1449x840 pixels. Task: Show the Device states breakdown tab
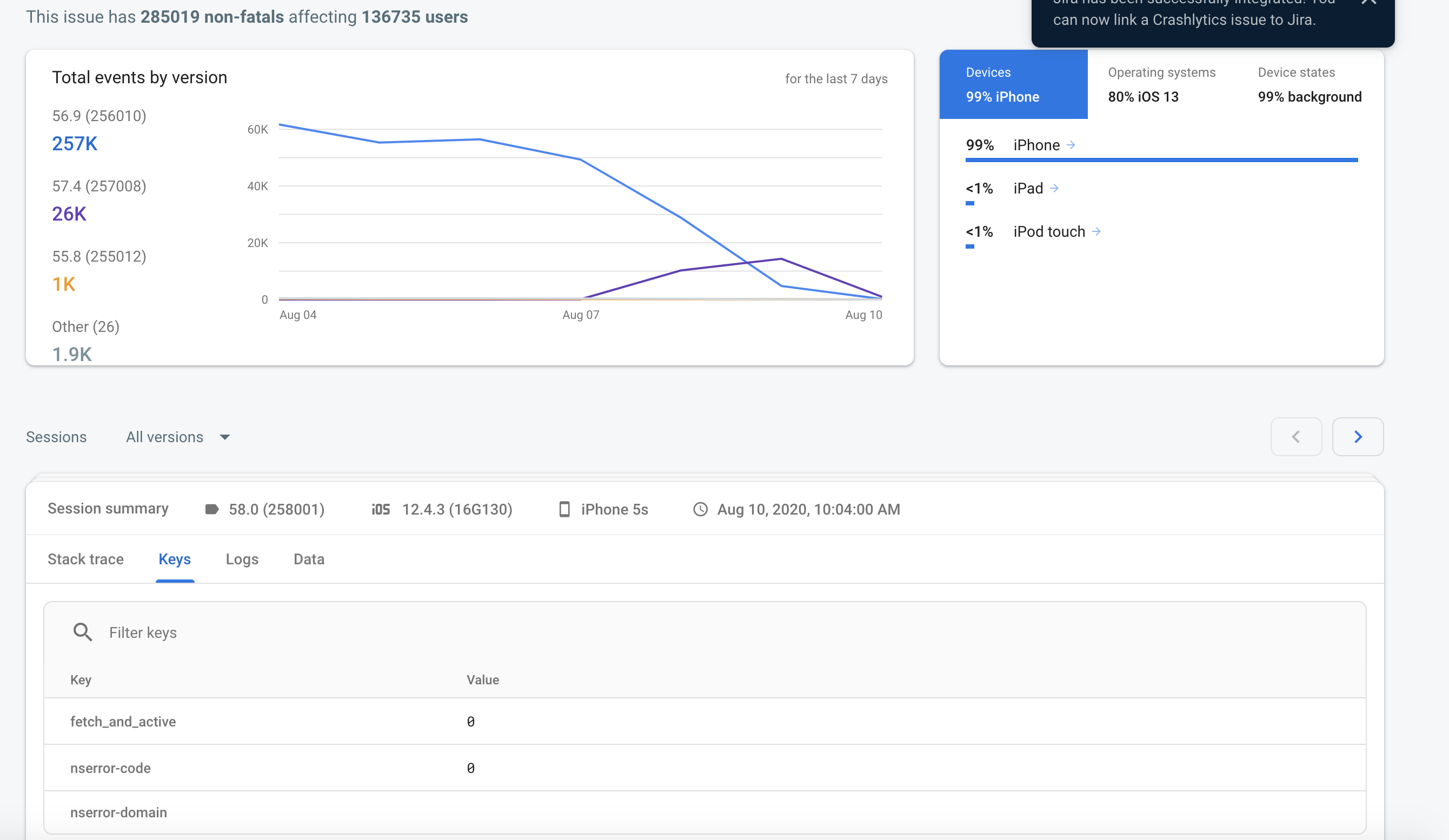click(1309, 84)
